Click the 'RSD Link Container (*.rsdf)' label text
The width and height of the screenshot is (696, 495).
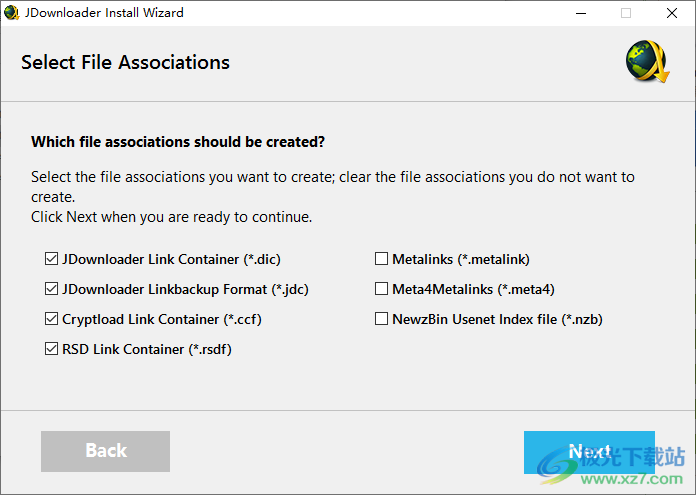[147, 349]
